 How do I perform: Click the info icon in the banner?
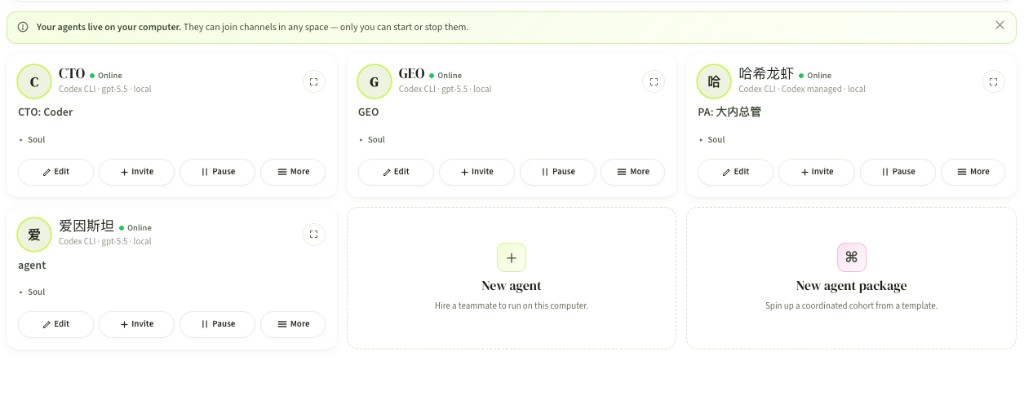tap(23, 27)
